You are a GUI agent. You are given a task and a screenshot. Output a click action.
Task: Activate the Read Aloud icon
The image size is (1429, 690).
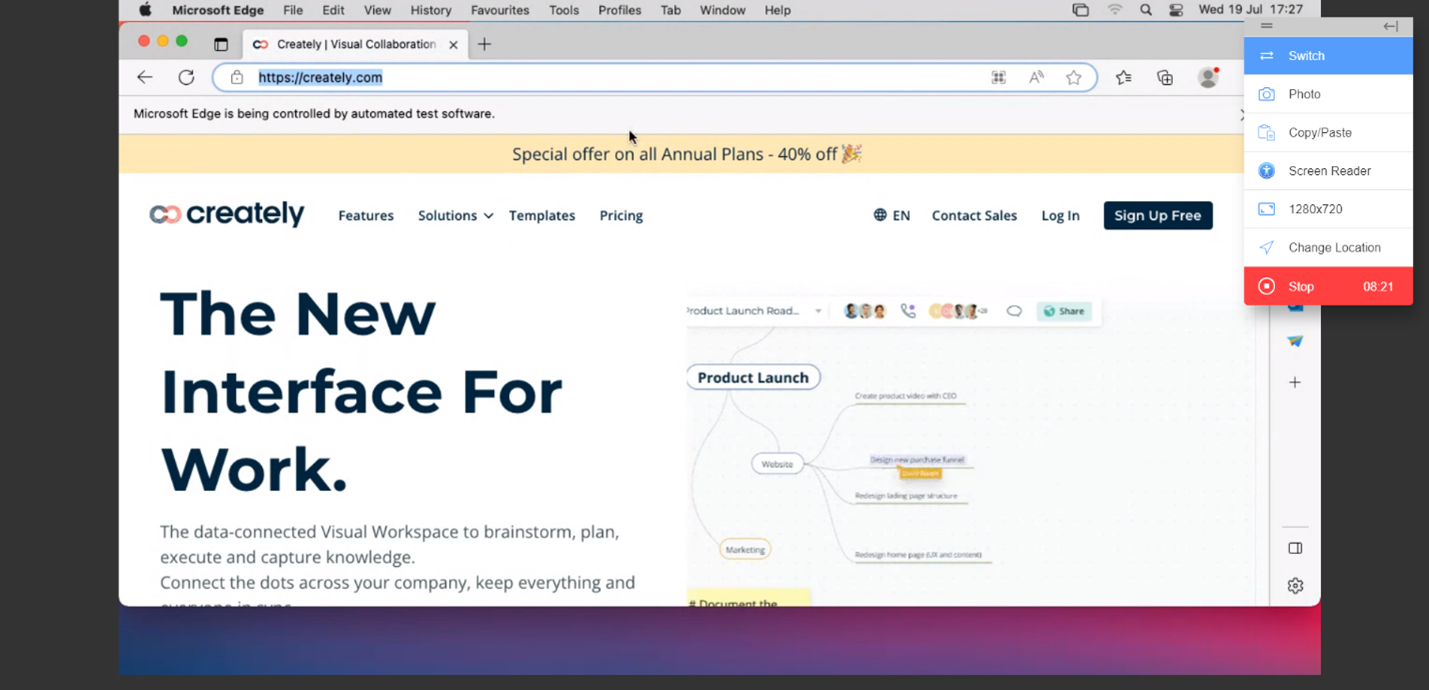(x=1036, y=77)
